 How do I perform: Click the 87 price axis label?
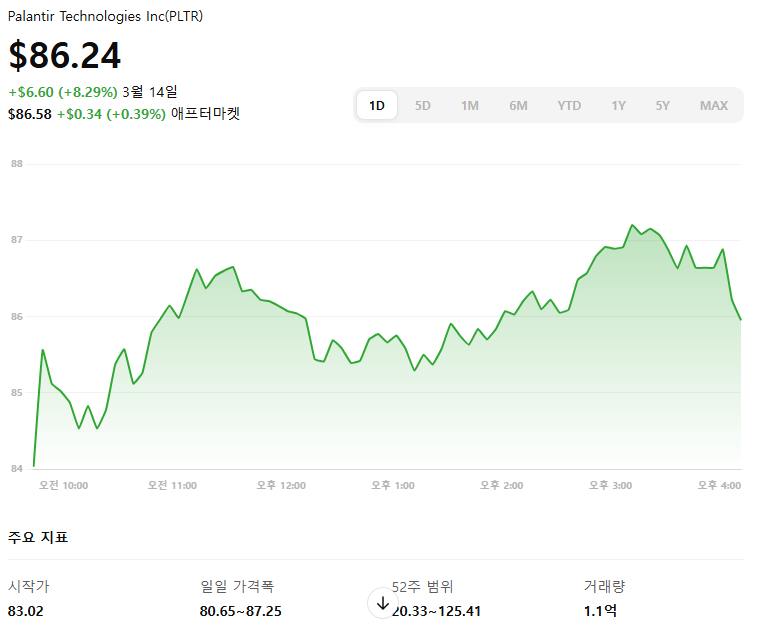(17, 240)
